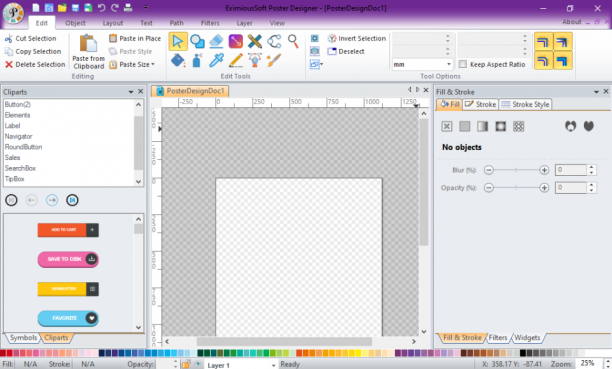The image size is (612, 369).
Task: Click Paste in Place
Action: pyautogui.click(x=135, y=38)
